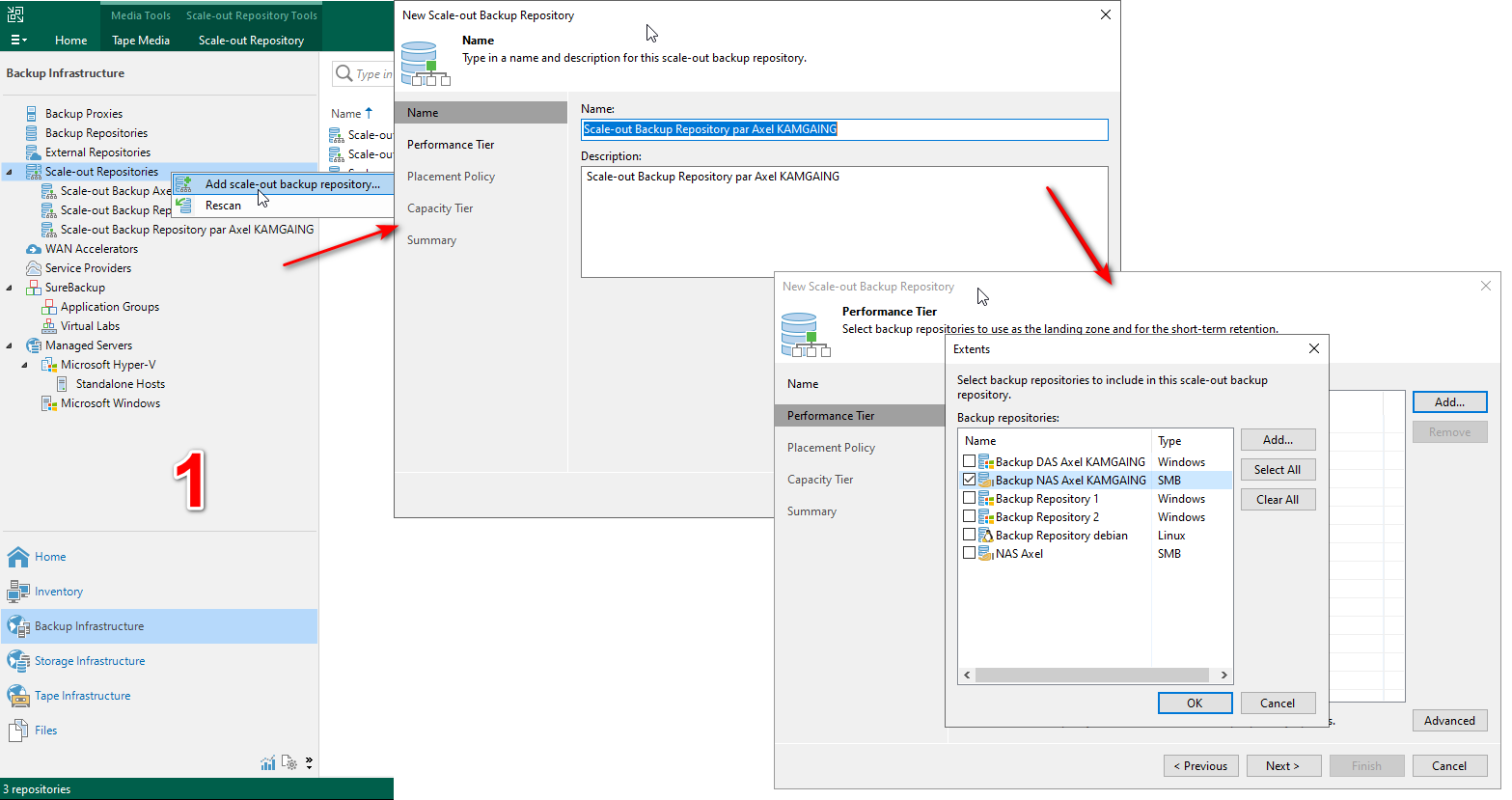Click the Home navigation house icon
Viewport: 1512px width, 800px height.
[x=18, y=557]
